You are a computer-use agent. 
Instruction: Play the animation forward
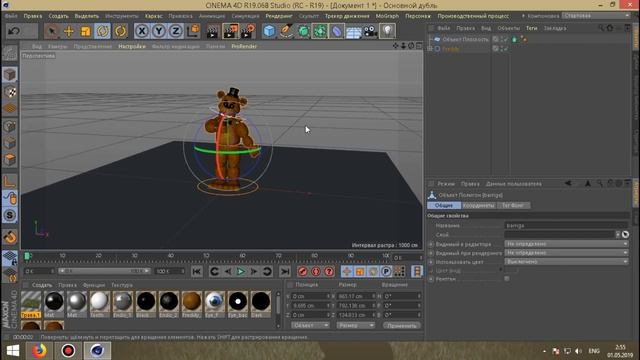pos(240,271)
